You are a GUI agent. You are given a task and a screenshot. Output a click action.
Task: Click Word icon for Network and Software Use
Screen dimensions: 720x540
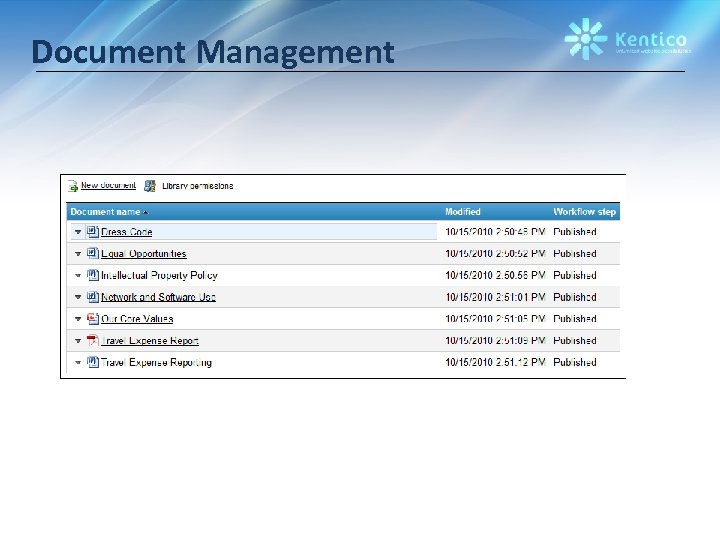[93, 297]
